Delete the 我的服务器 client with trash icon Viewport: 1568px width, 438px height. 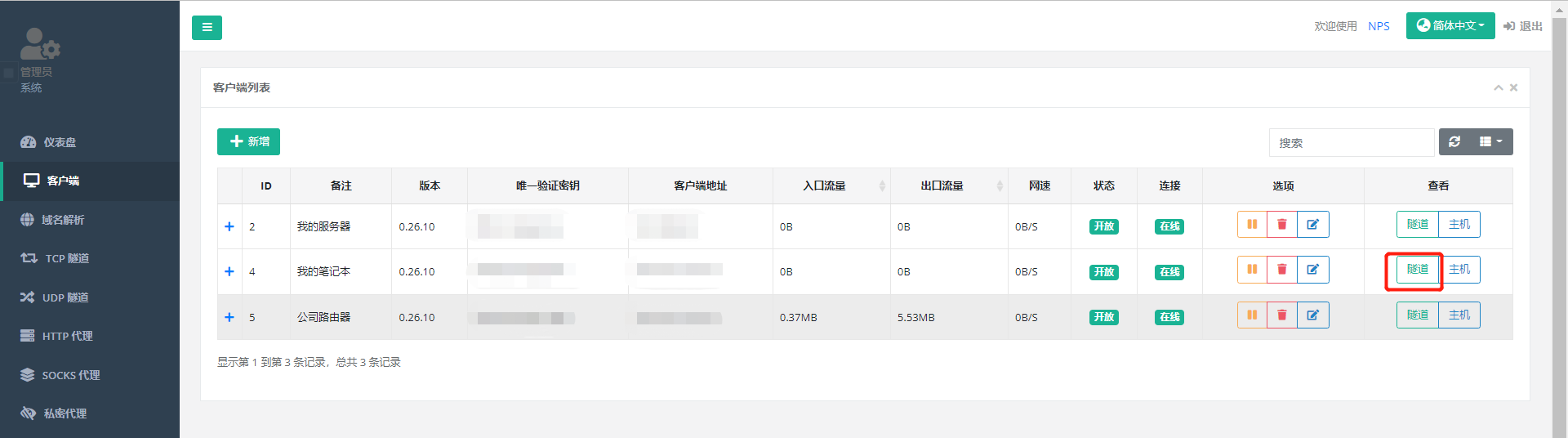(x=1281, y=225)
